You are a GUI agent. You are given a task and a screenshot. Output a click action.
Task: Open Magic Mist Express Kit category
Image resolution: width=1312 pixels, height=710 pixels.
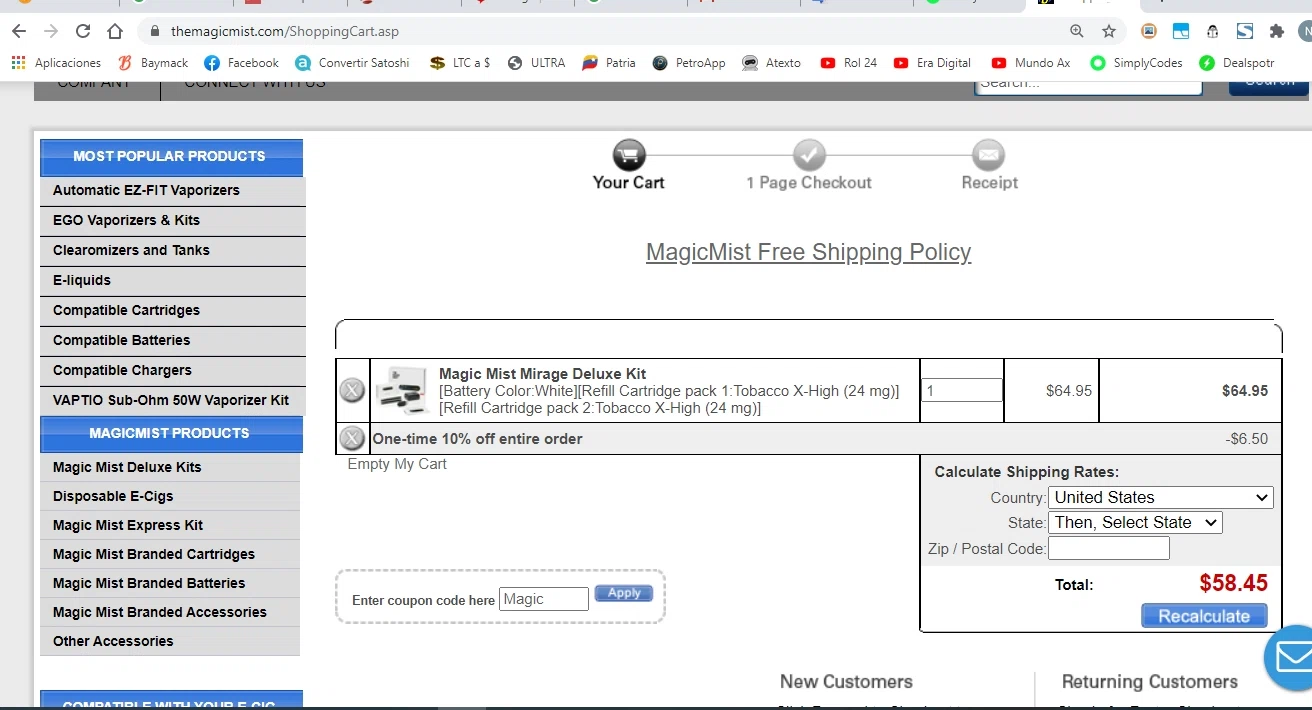[170, 525]
